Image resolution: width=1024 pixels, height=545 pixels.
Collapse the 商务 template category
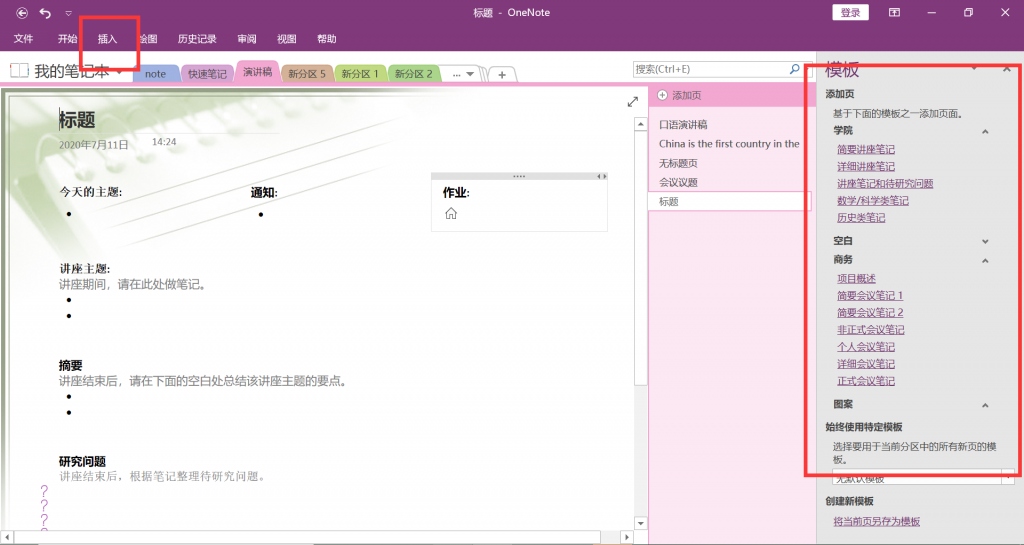point(985,261)
